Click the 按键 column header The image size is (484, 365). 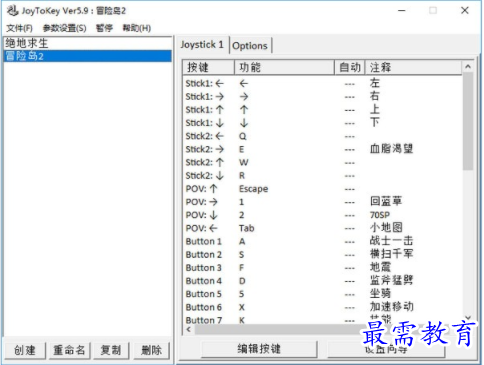[208, 67]
